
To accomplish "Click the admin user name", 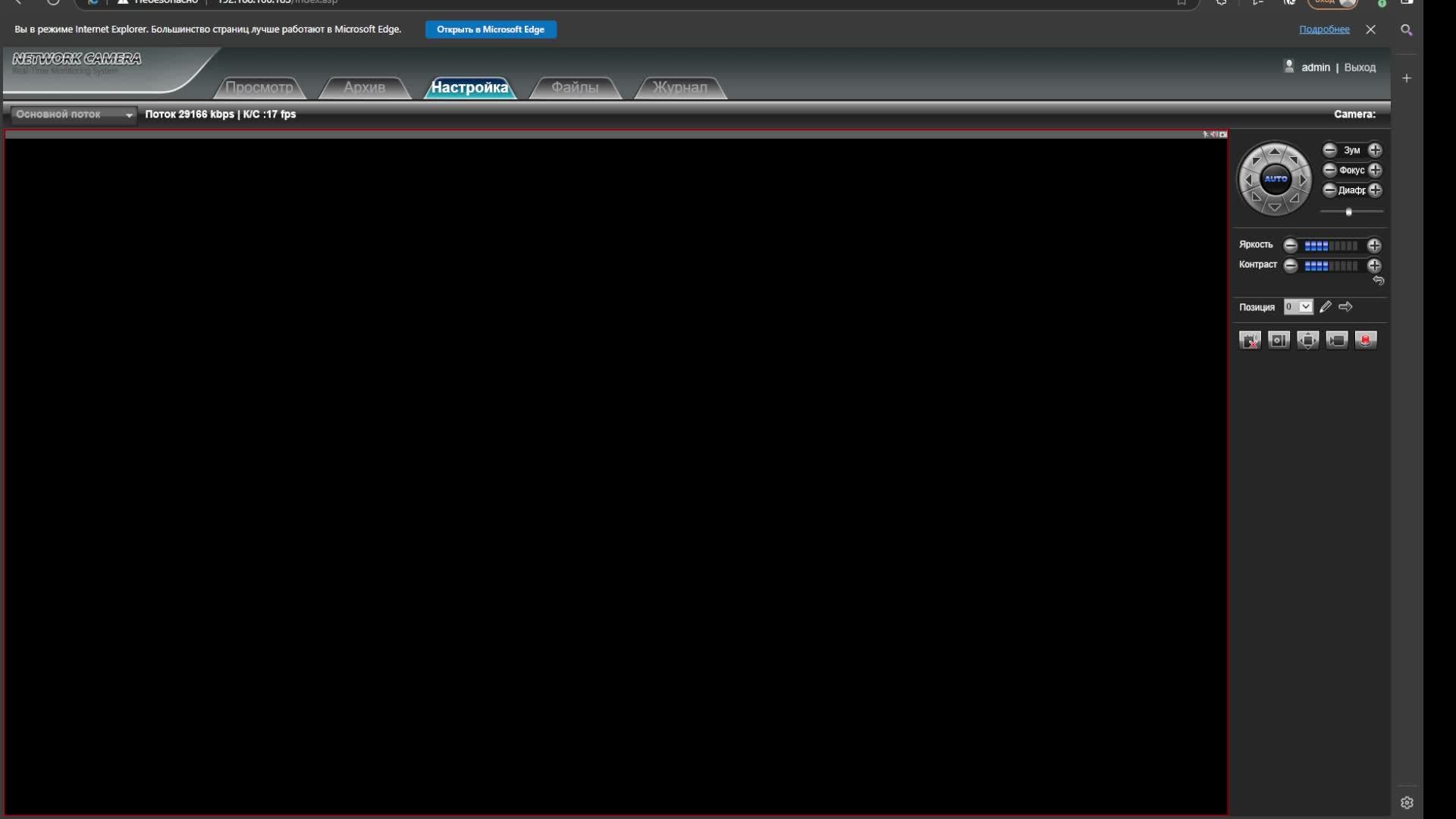I will click(1316, 67).
